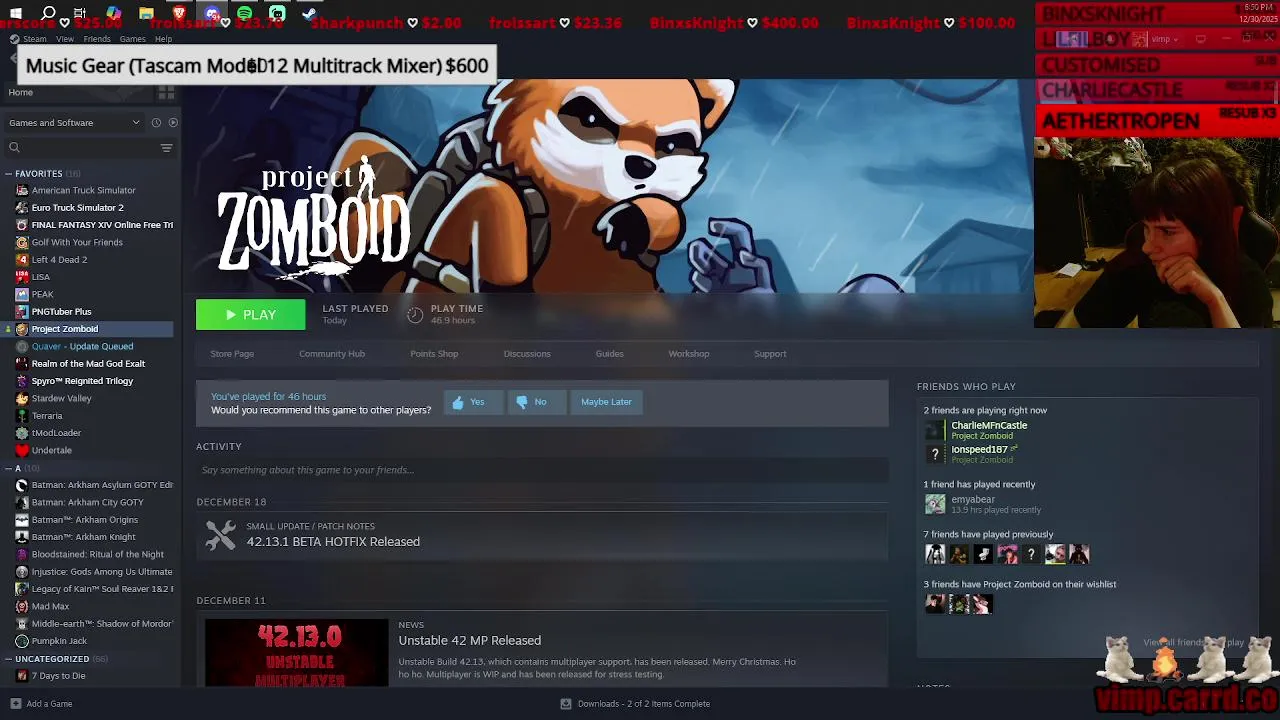View friend CharlieMFnCastle playing now

(x=989, y=426)
